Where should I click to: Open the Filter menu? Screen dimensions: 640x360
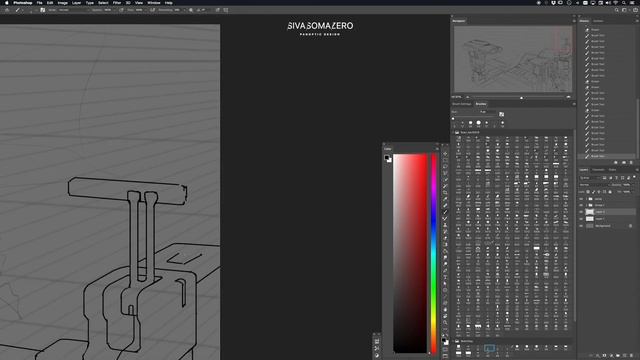click(117, 3)
